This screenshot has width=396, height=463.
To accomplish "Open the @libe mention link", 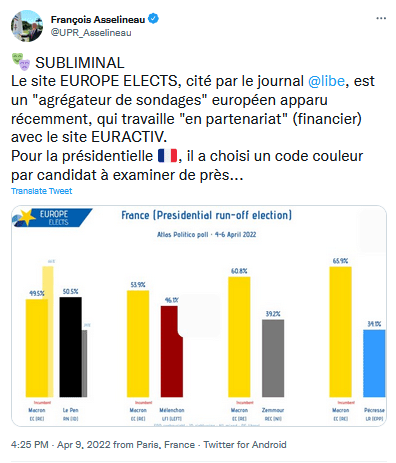I will (326, 81).
